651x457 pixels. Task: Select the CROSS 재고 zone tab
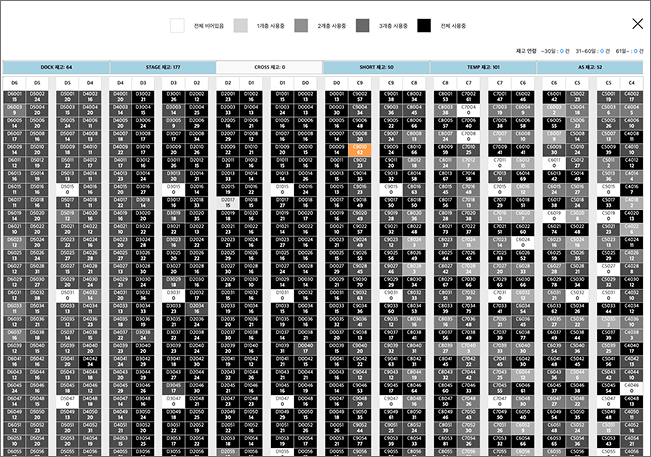pyautogui.click(x=269, y=67)
